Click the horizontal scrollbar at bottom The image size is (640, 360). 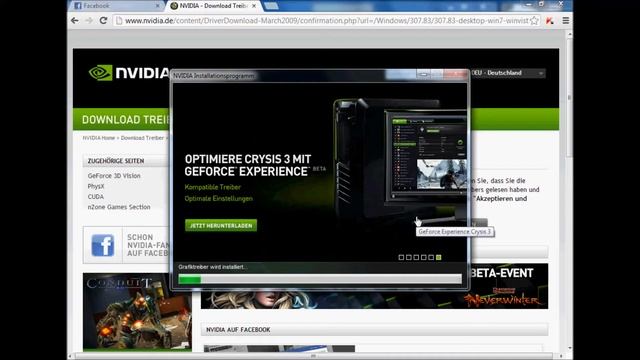click(313, 356)
